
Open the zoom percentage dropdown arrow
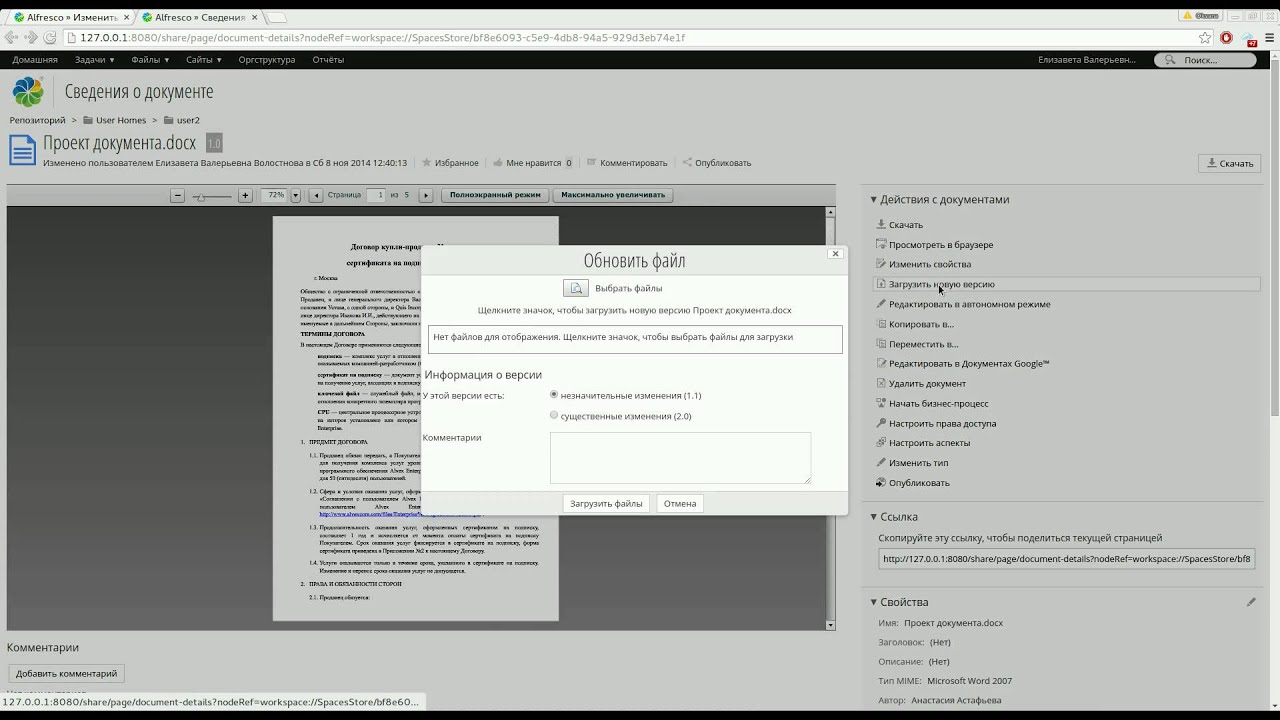[295, 196]
